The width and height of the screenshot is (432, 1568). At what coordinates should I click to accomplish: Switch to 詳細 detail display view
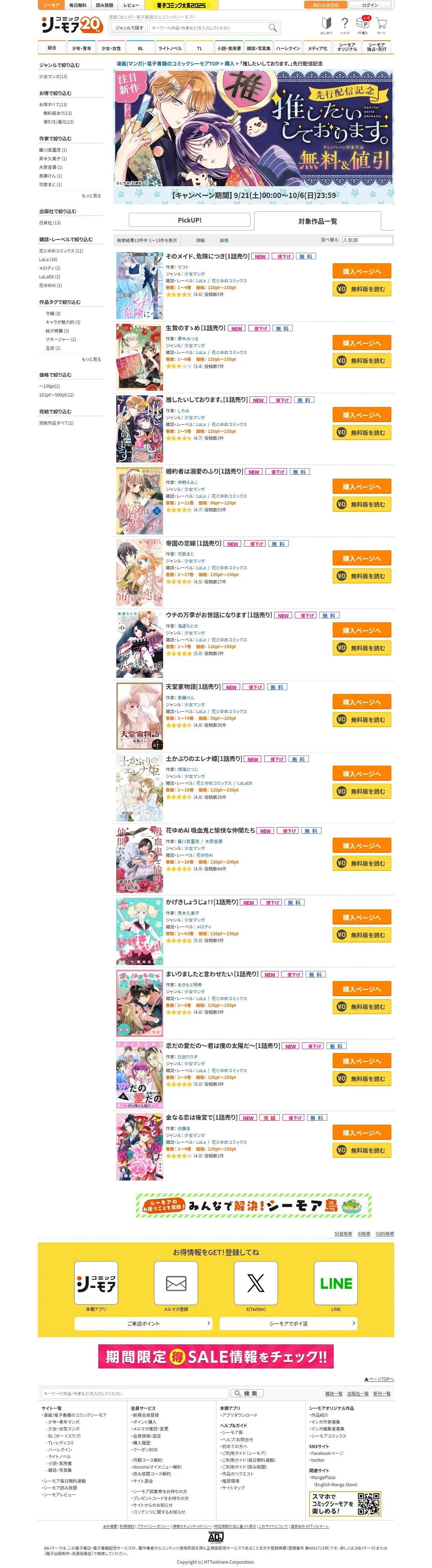[x=200, y=241]
